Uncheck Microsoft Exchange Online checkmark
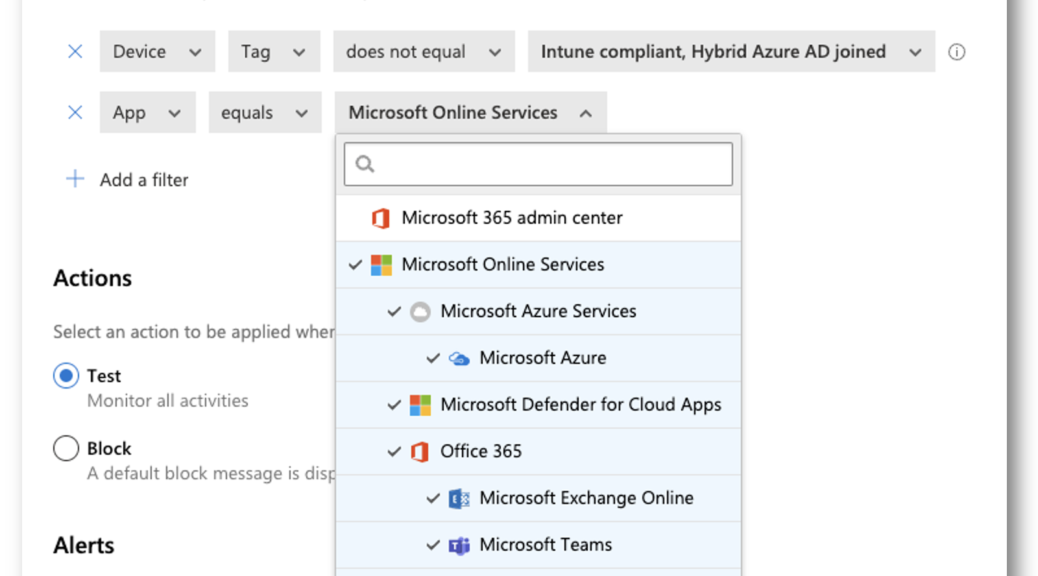 coord(434,498)
